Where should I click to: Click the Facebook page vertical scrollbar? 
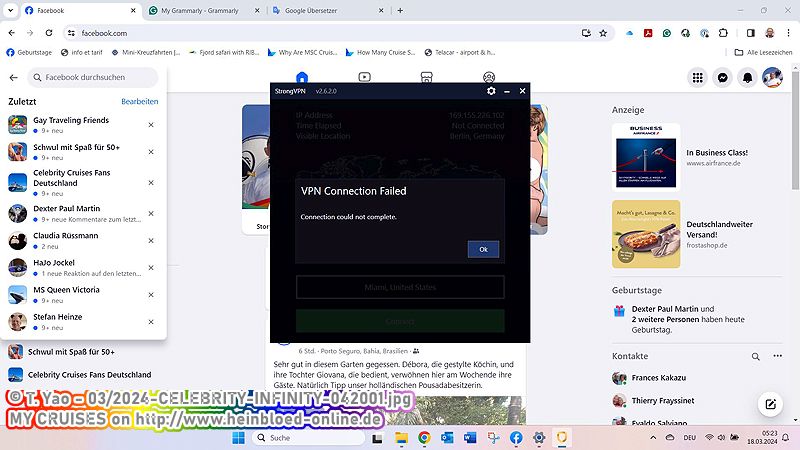(x=795, y=130)
